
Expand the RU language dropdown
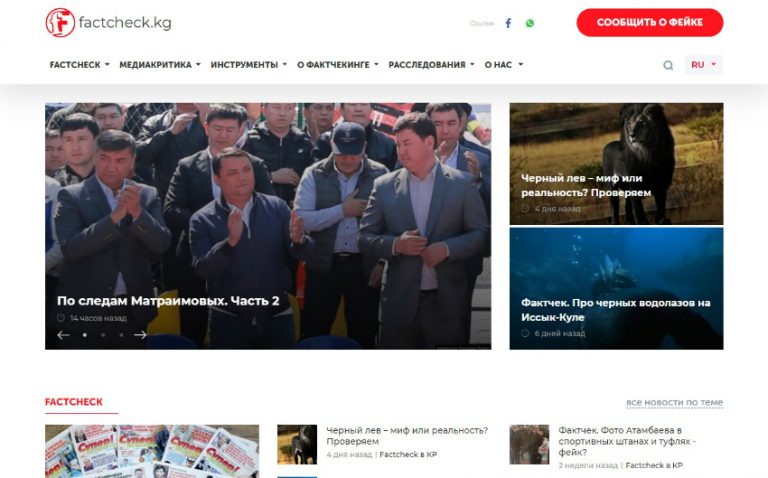click(703, 65)
